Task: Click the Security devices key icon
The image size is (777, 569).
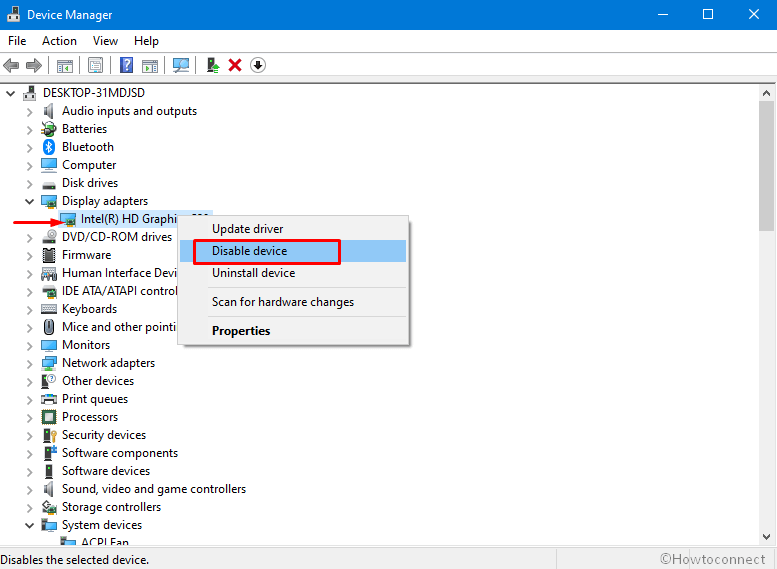Action: [49, 436]
